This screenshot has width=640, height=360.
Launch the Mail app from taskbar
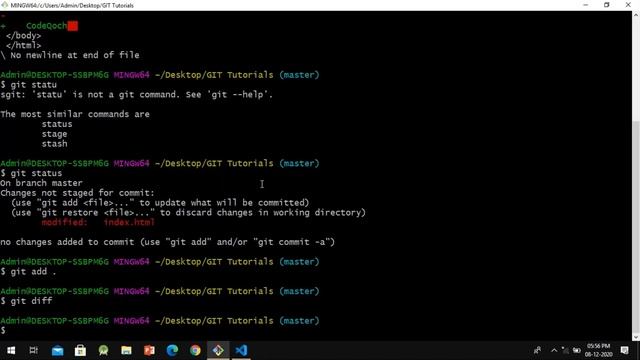pos(58,350)
